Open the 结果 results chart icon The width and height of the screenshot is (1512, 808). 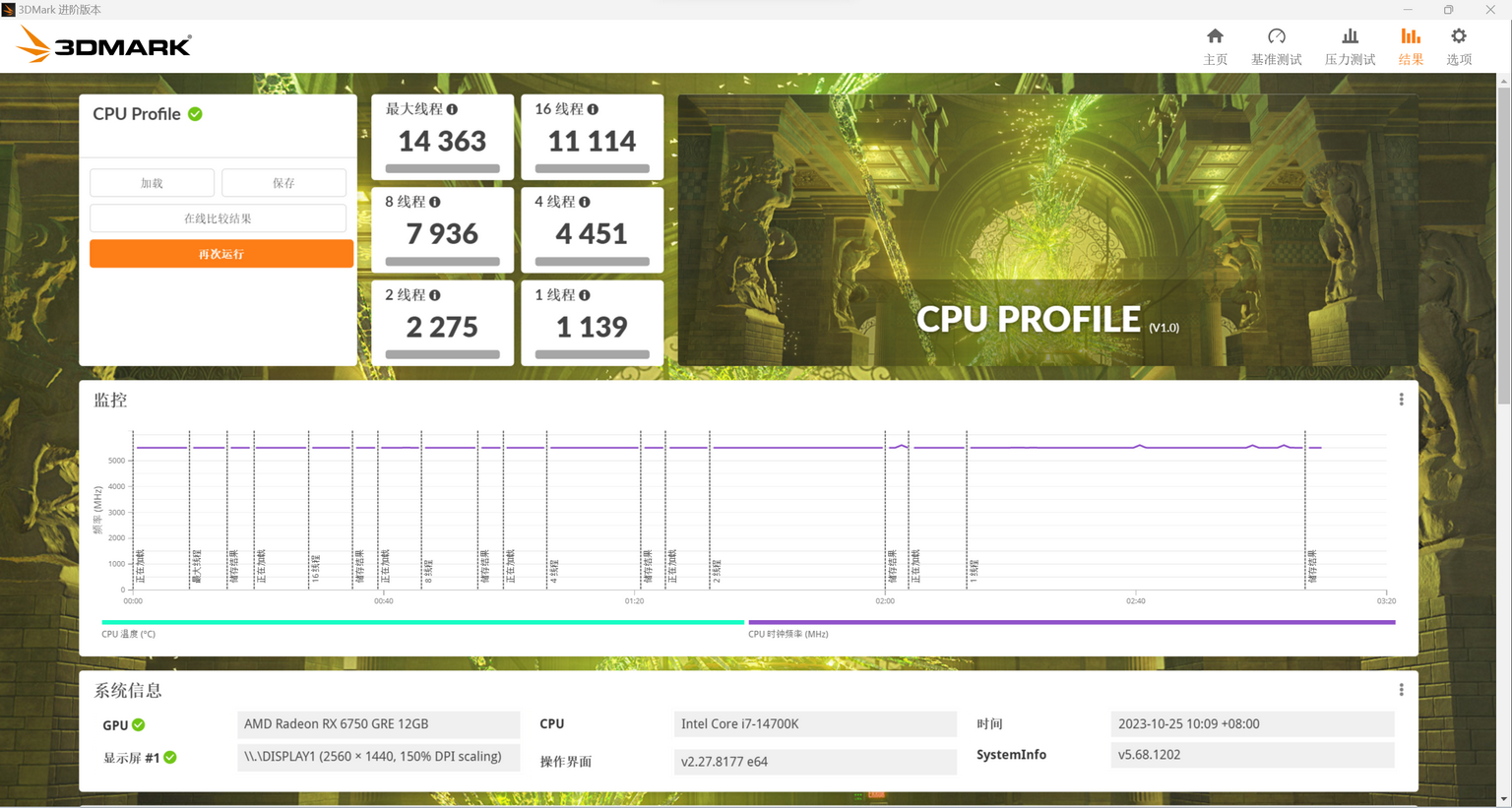click(1411, 36)
